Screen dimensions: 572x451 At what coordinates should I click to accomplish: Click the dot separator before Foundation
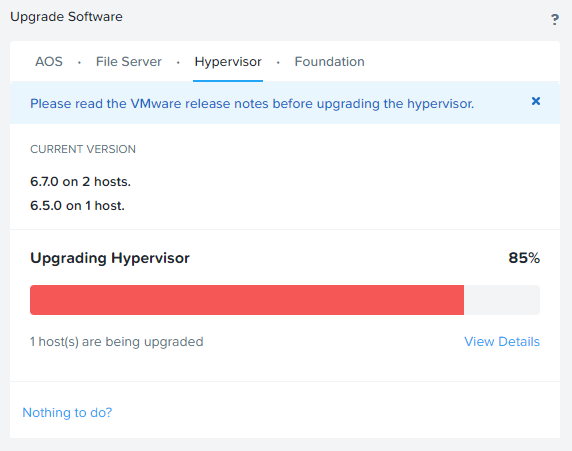coord(278,63)
